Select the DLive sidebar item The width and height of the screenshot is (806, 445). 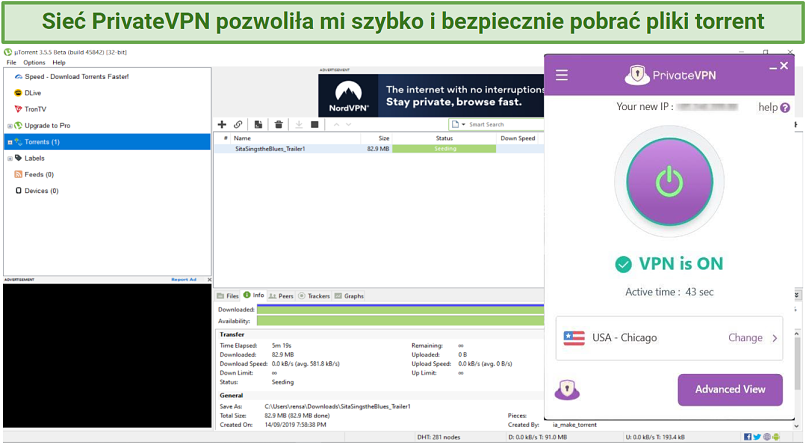pyautogui.click(x=33, y=93)
